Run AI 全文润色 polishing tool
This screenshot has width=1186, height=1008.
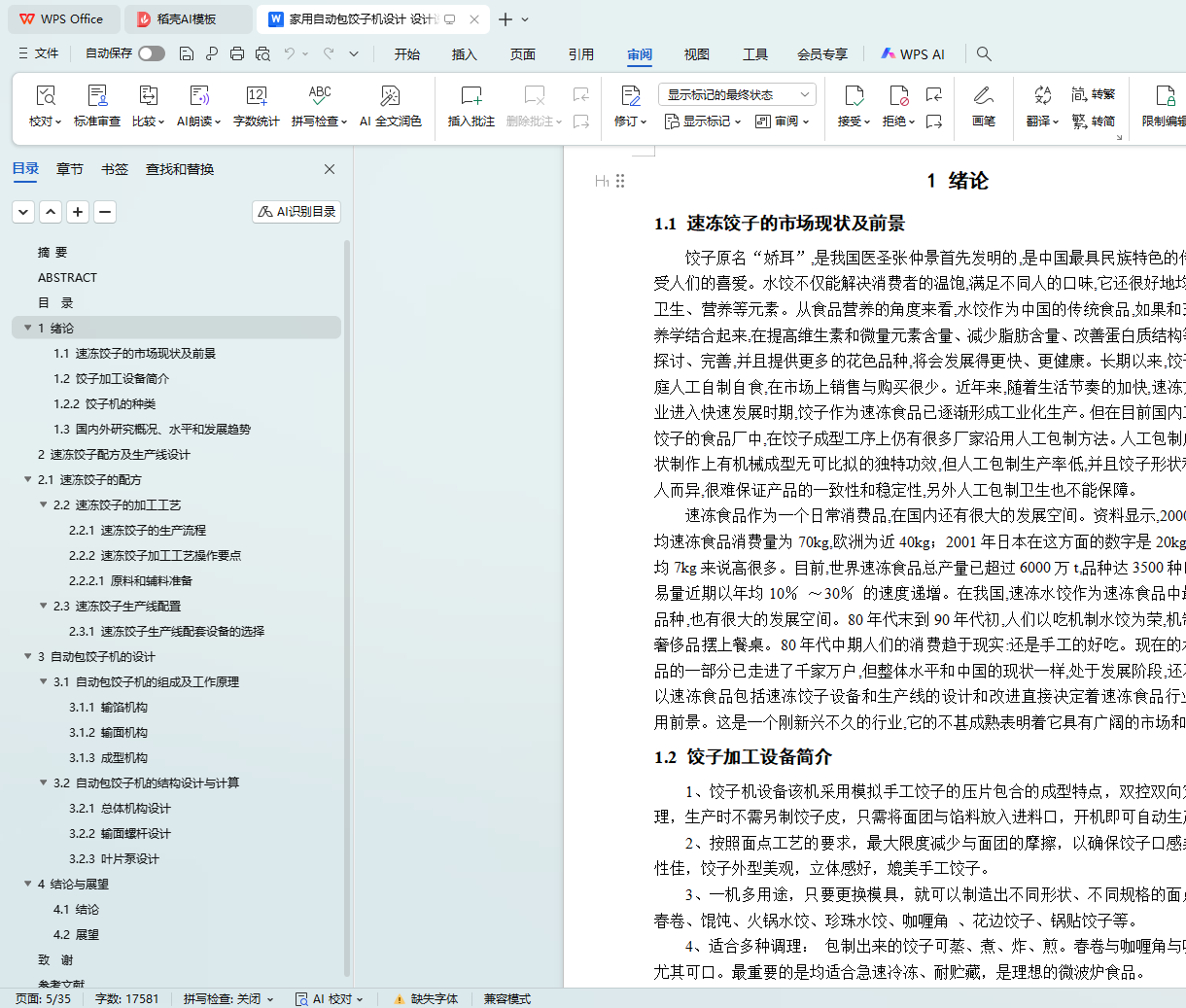390,105
